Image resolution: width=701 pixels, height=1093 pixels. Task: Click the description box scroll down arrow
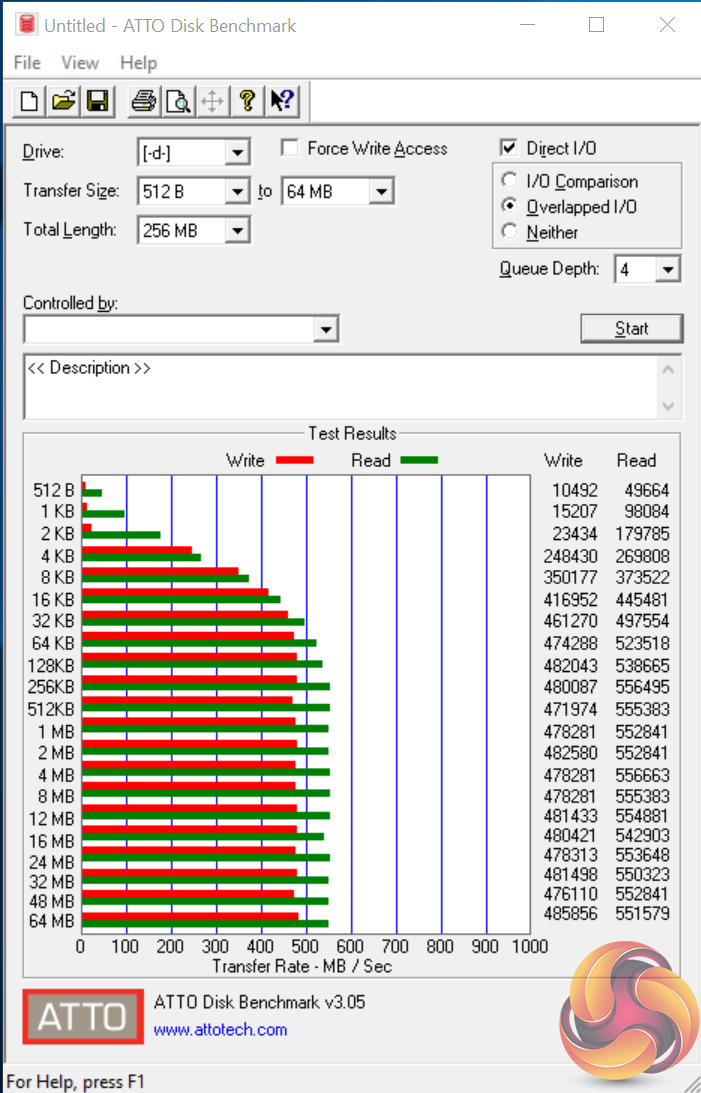668,406
